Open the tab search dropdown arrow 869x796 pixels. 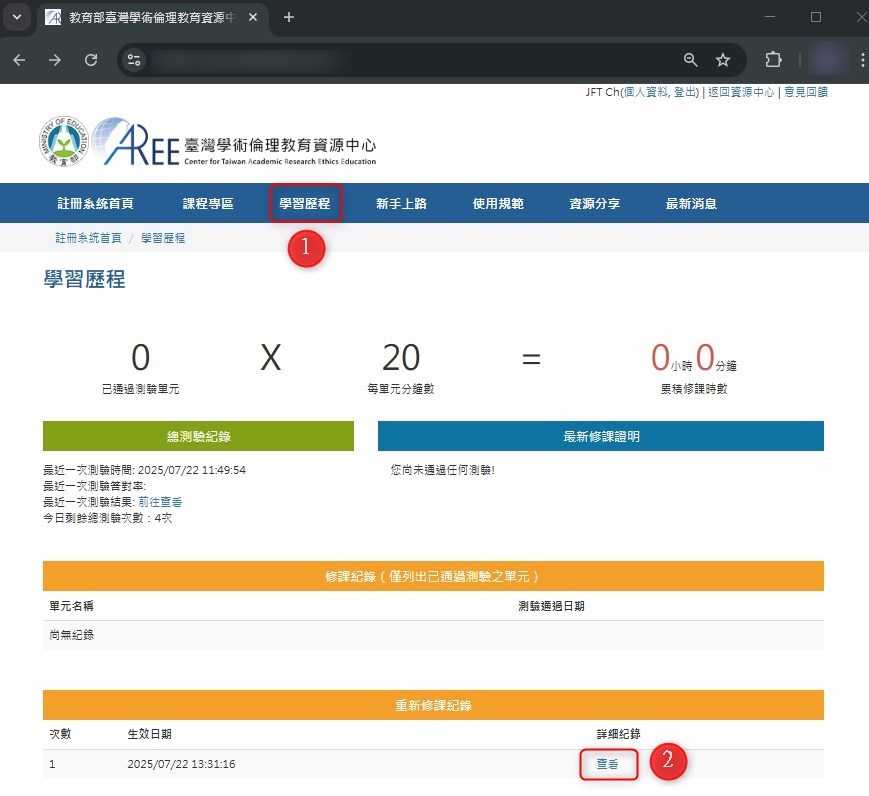coord(17,17)
